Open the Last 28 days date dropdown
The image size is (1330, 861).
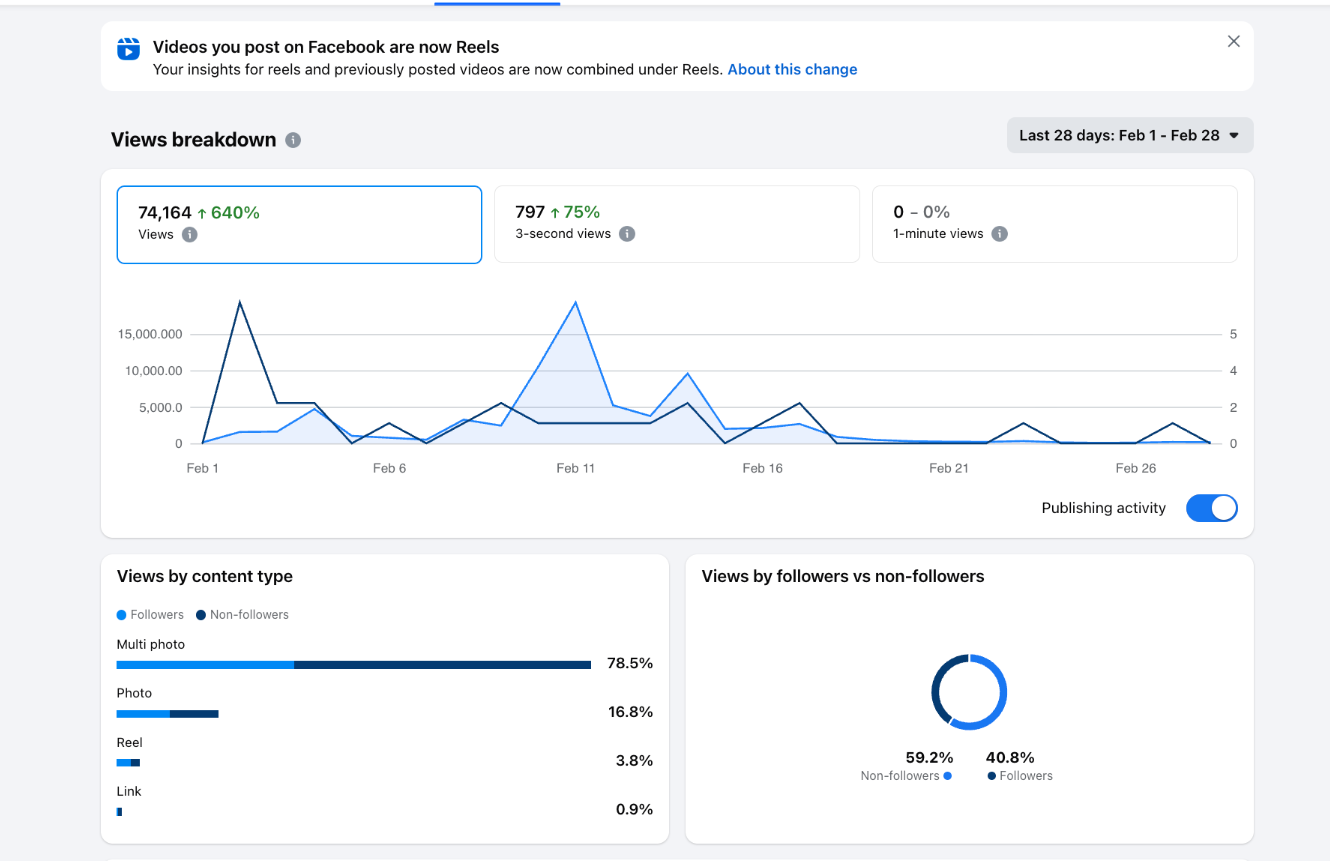click(x=1129, y=135)
